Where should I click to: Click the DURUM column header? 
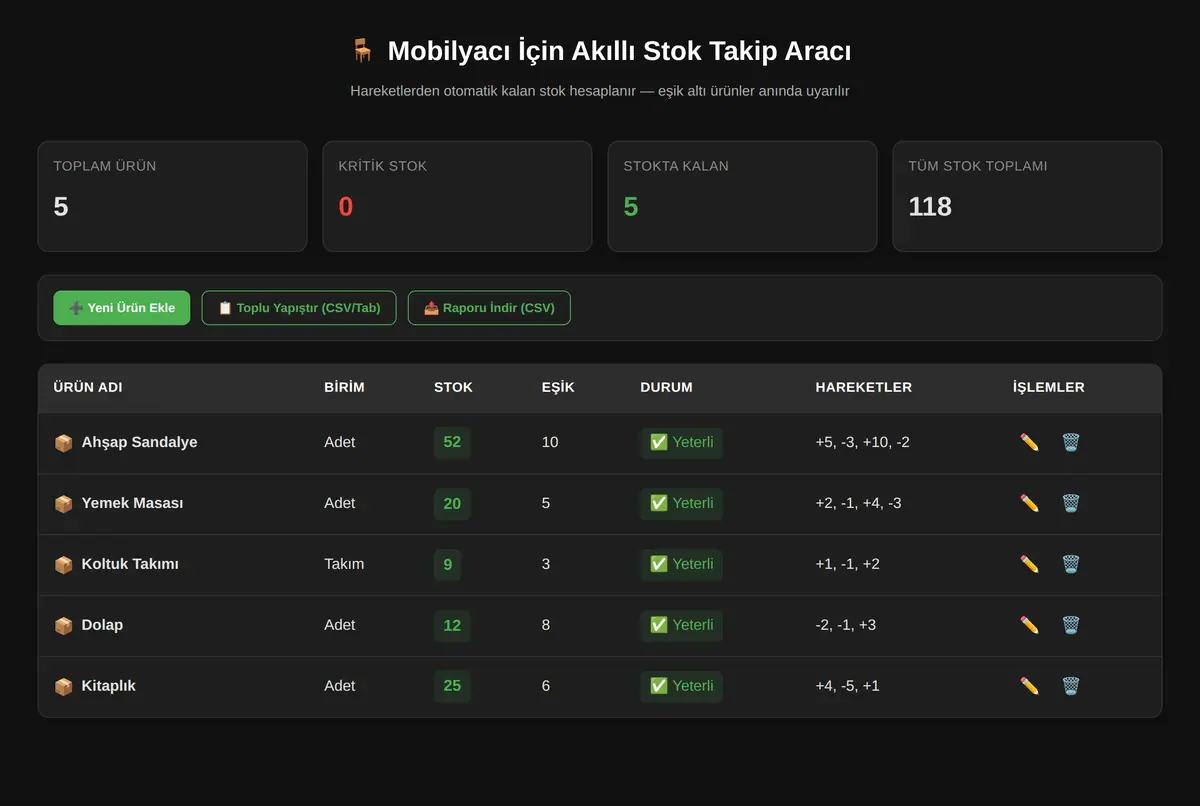(666, 387)
